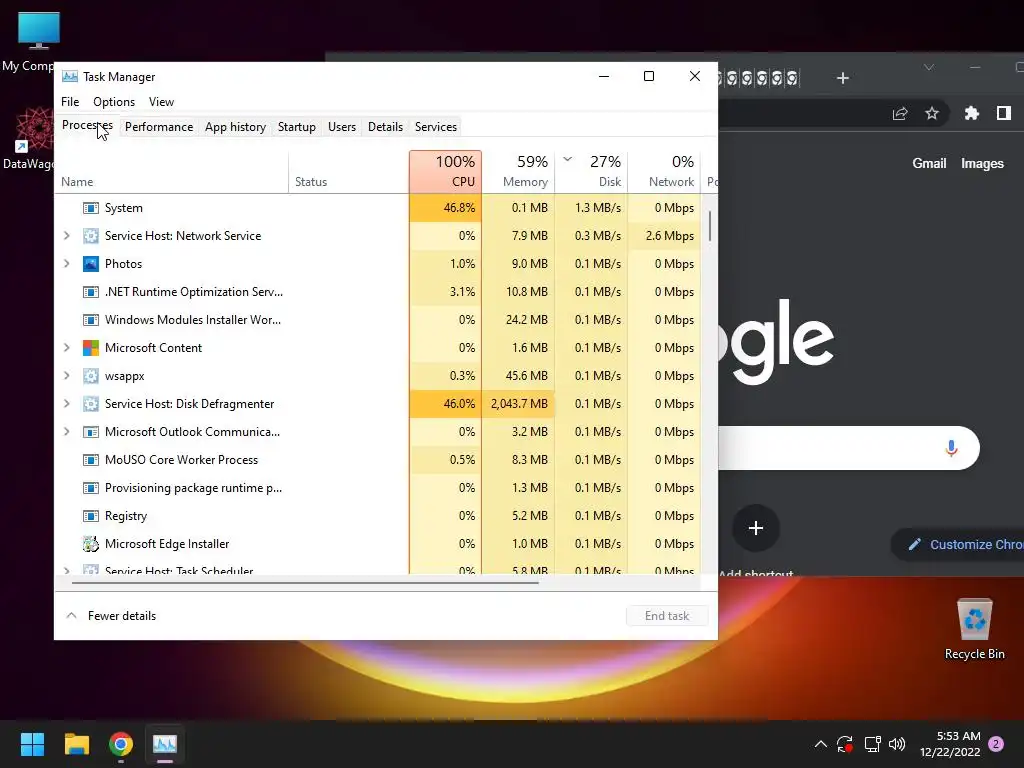Open the Images link in Chrome
This screenshot has height=768, width=1024.
pos(982,163)
